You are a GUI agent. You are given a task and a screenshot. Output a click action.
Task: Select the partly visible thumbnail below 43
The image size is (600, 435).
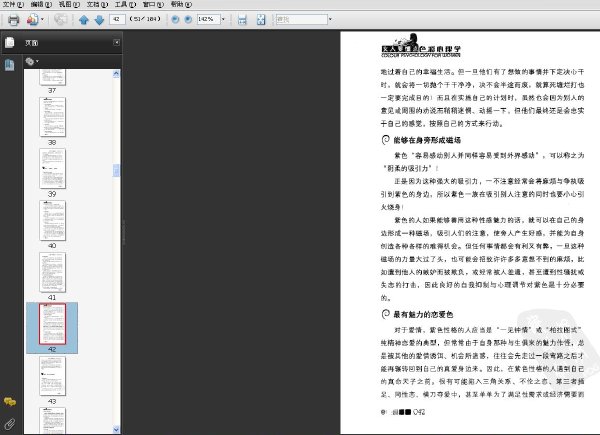(x=52, y=420)
